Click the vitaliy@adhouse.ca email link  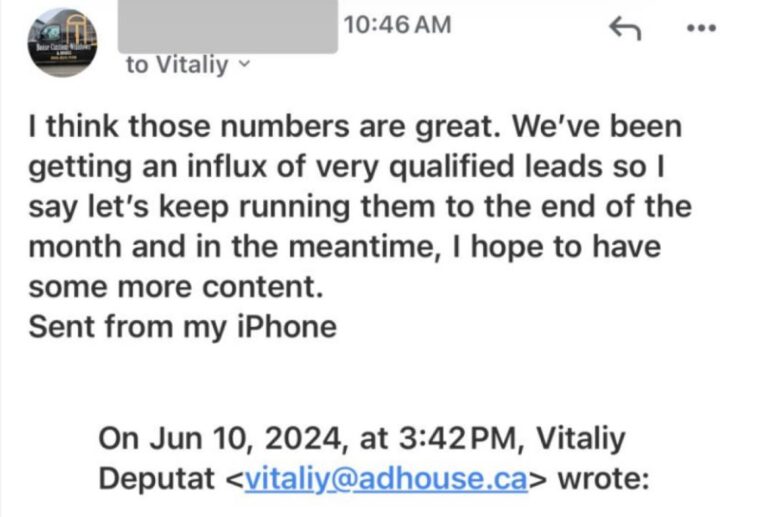pyautogui.click(x=385, y=479)
